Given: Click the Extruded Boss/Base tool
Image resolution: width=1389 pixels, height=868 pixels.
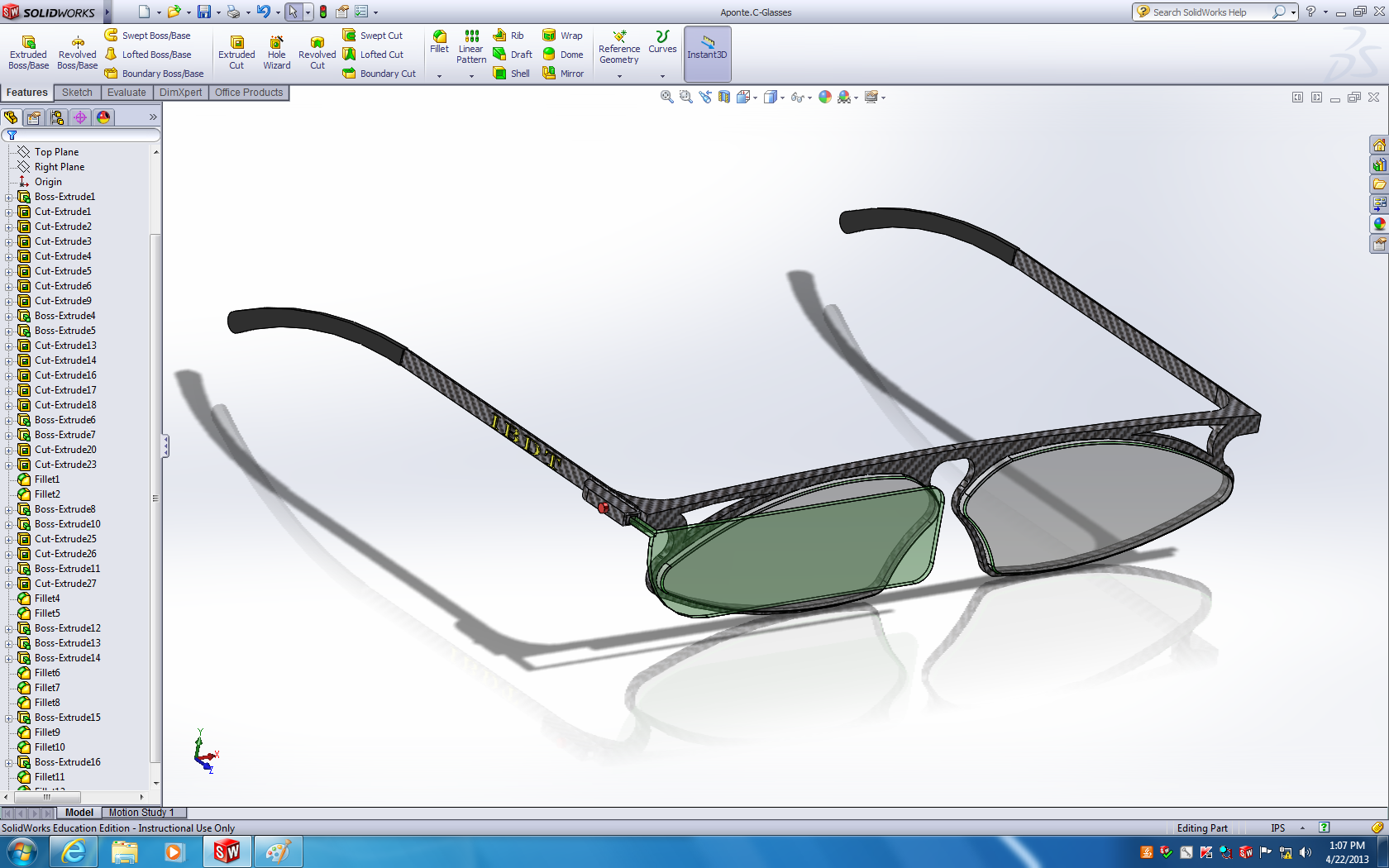Looking at the screenshot, I should [28, 53].
